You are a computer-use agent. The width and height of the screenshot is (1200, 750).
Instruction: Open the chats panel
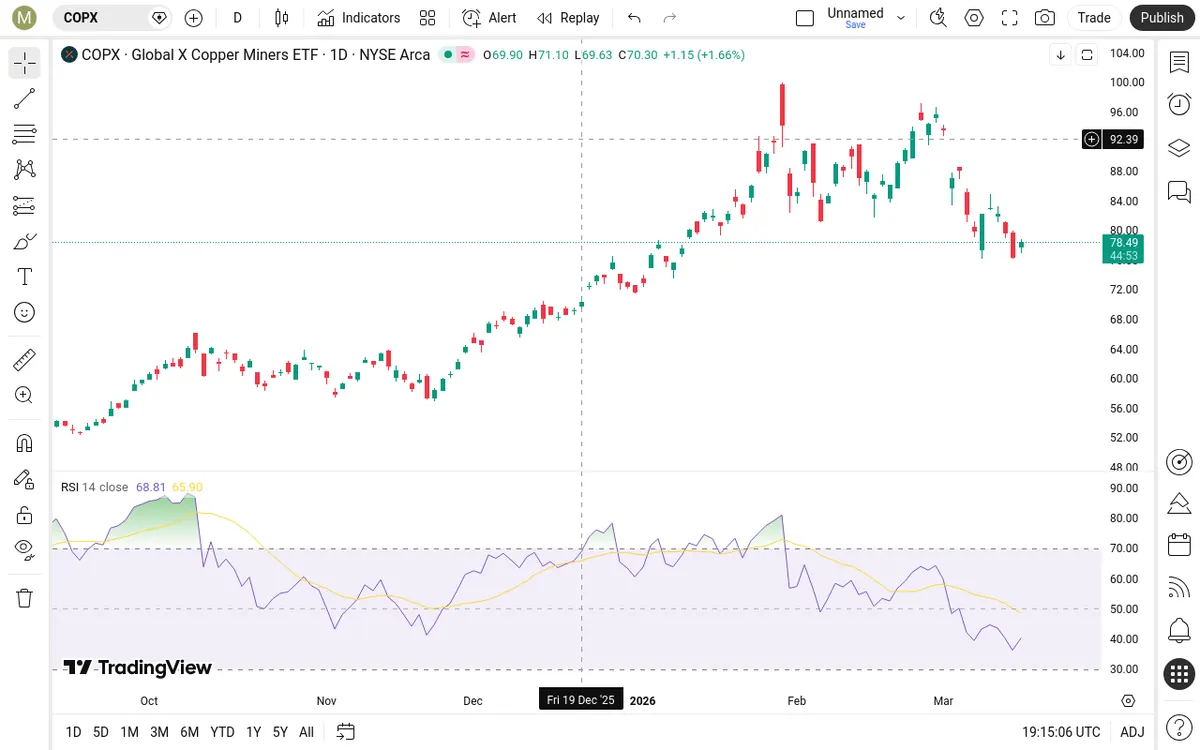click(1179, 191)
